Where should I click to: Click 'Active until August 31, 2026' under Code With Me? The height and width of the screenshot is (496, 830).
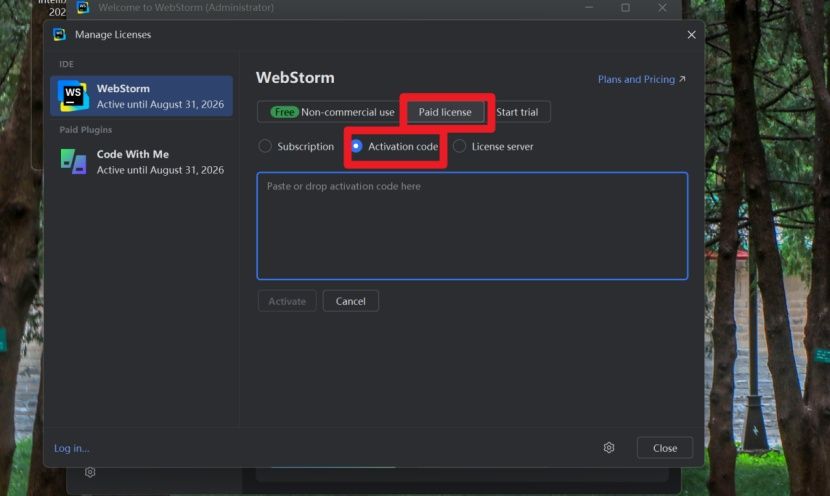pyautogui.click(x=160, y=170)
